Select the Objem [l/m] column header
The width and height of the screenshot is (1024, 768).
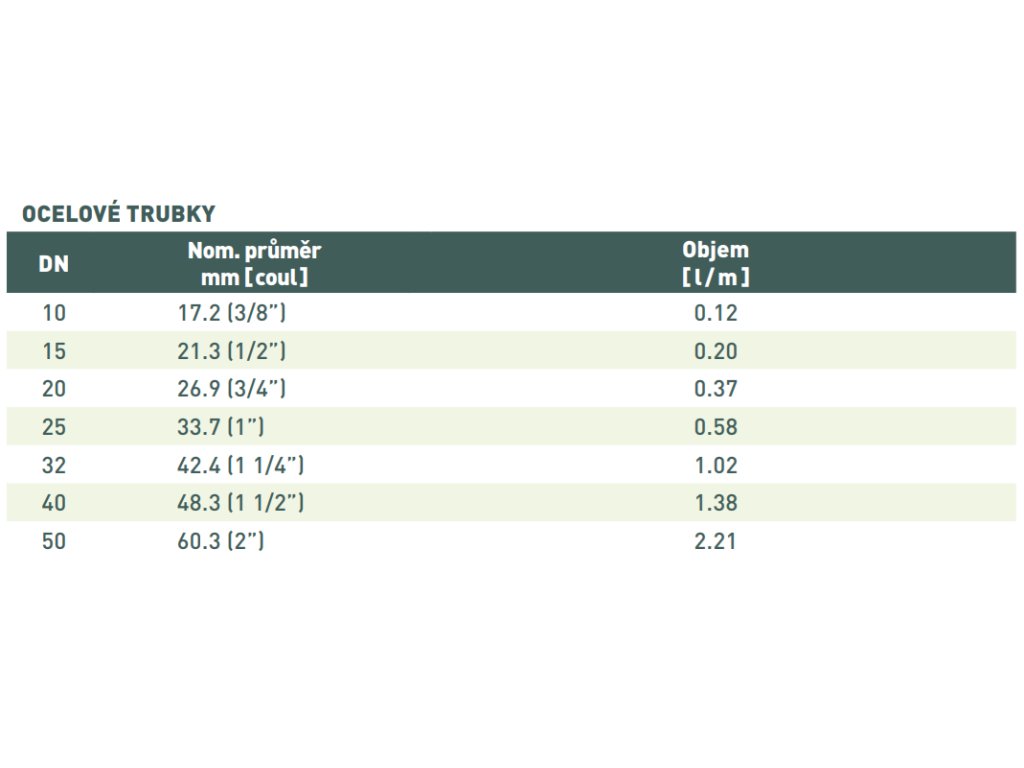coord(715,264)
